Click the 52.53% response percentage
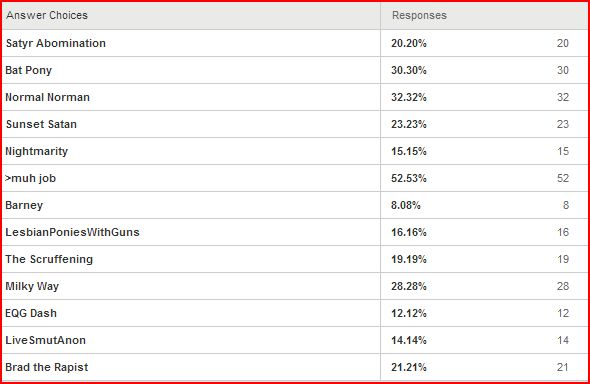The width and height of the screenshot is (590, 384). coord(409,178)
